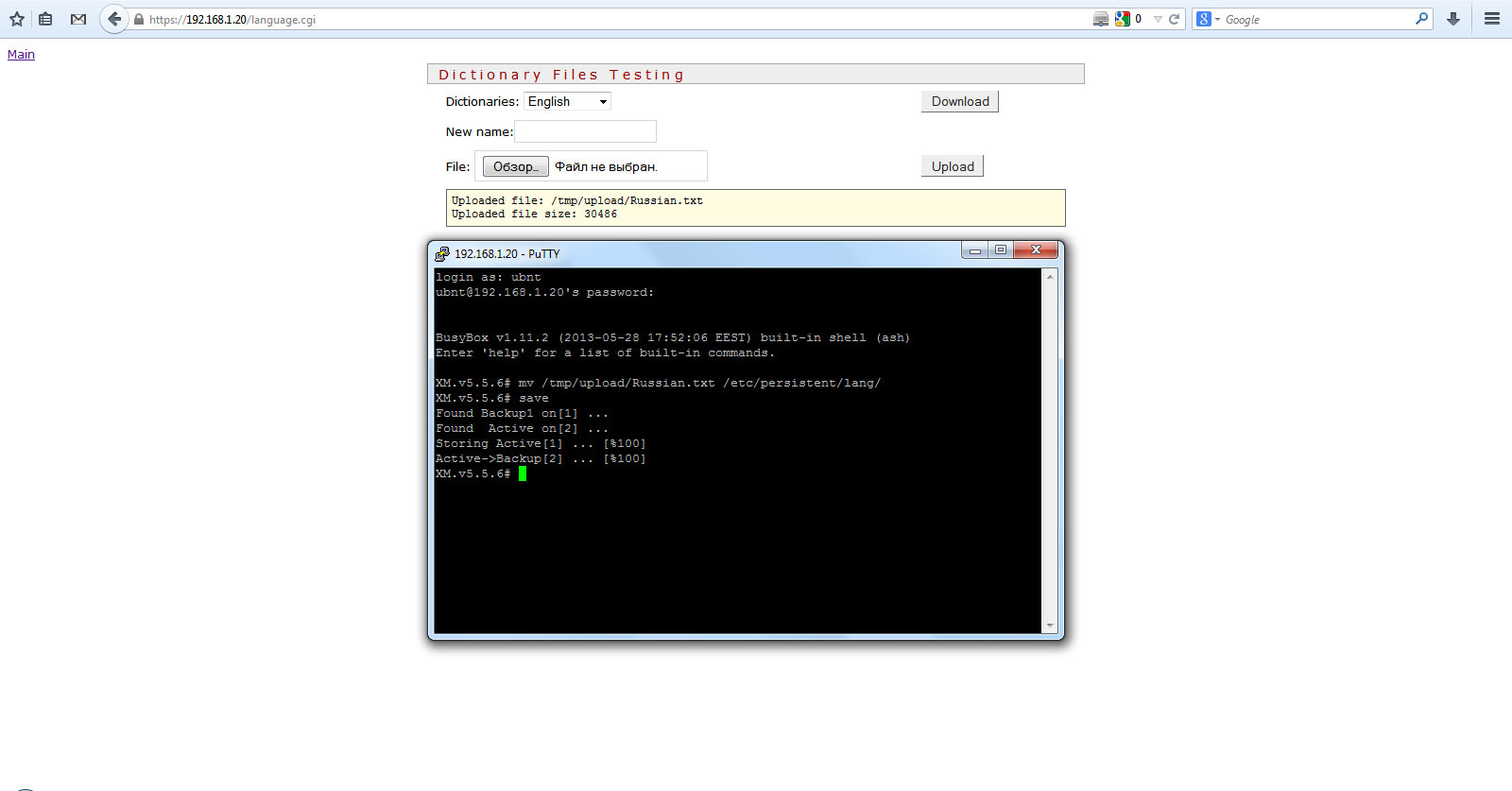
Task: Open the Firefox hamburger menu
Action: pos(1492,19)
